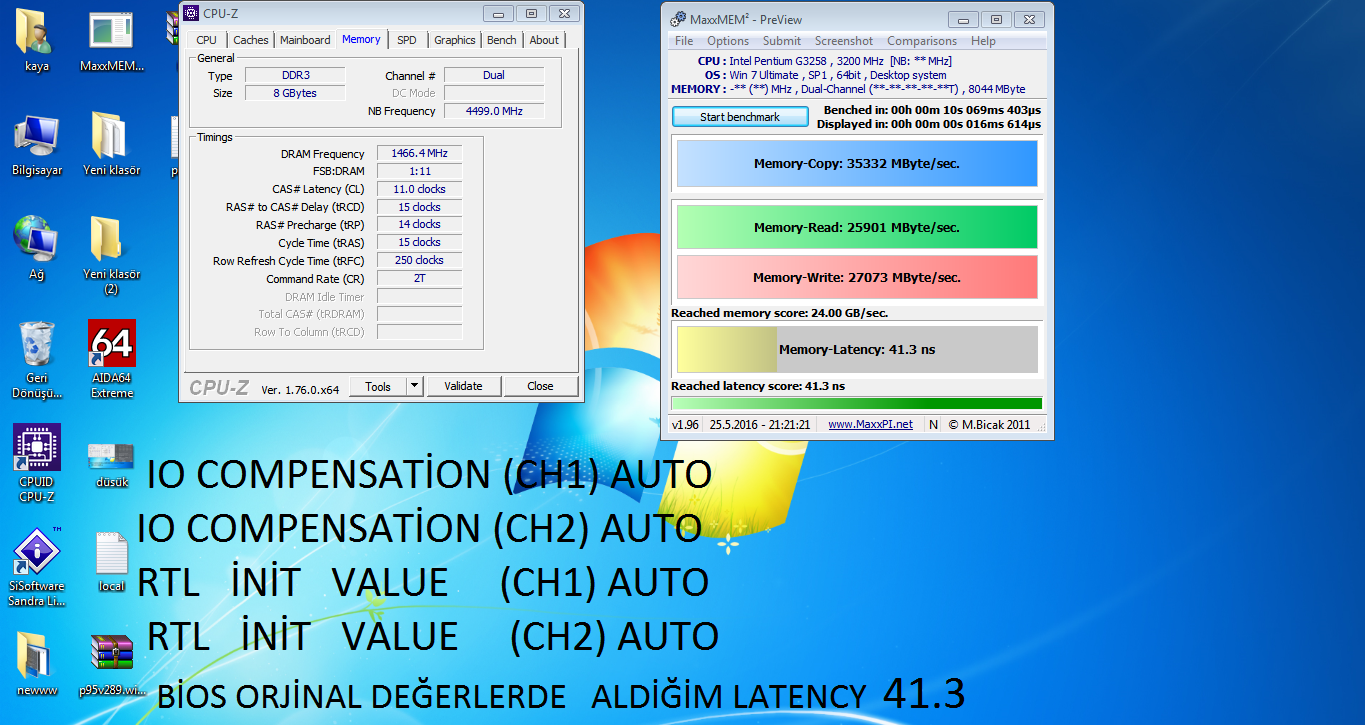Select the Memory tab in CPU-Z
1365x725 pixels.
361,39
